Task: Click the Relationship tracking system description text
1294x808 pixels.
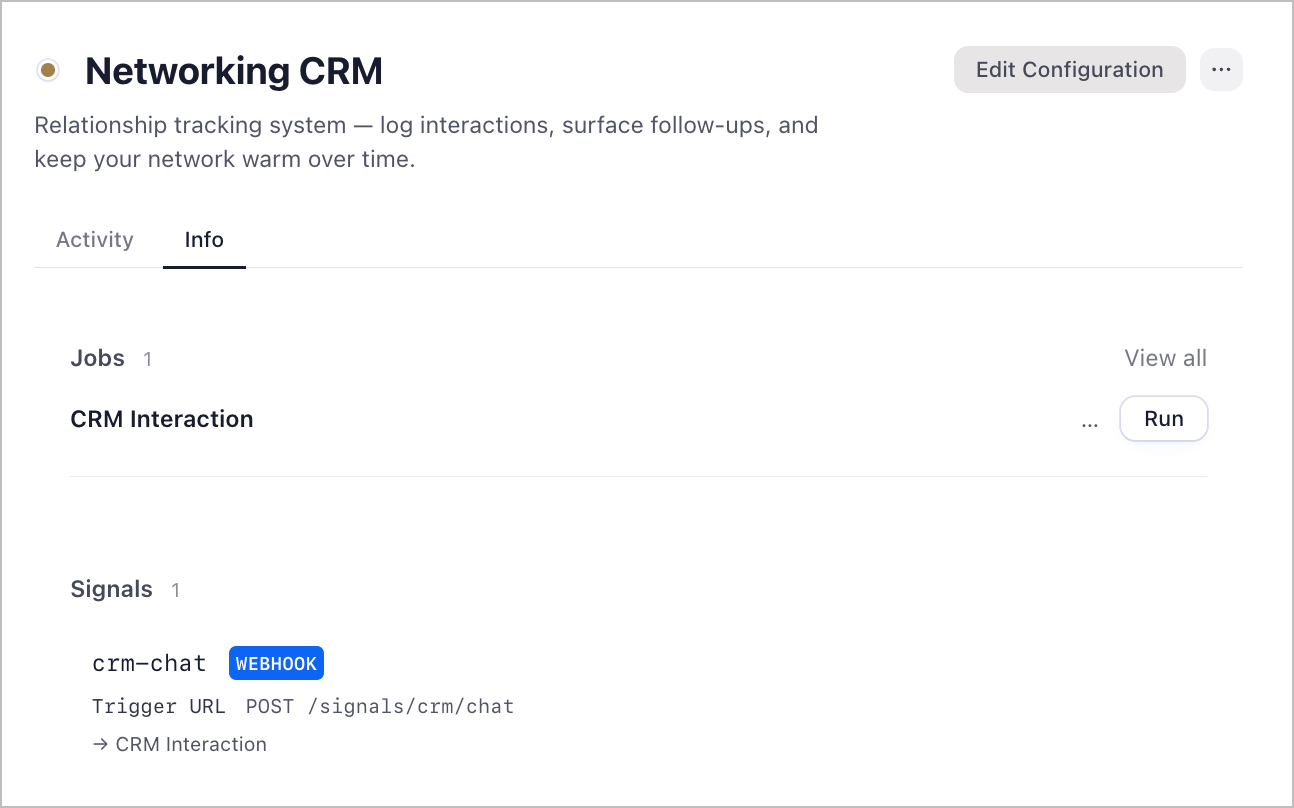Action: [x=426, y=142]
